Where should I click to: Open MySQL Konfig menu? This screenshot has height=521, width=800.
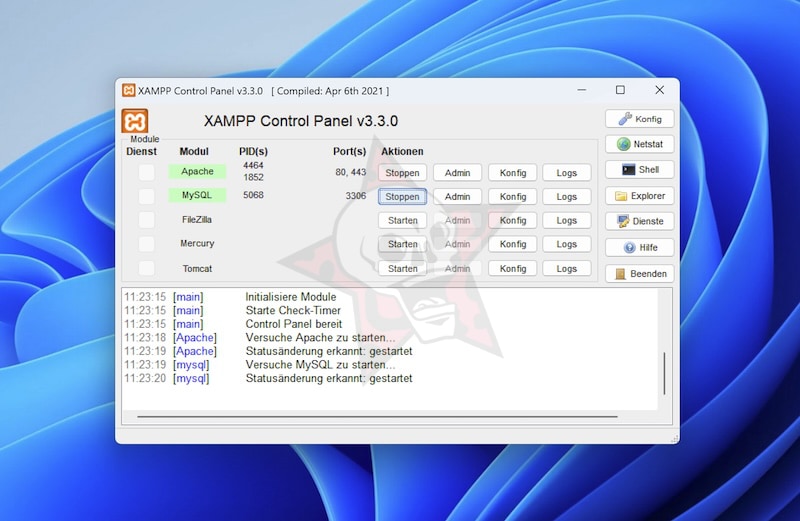coord(512,196)
